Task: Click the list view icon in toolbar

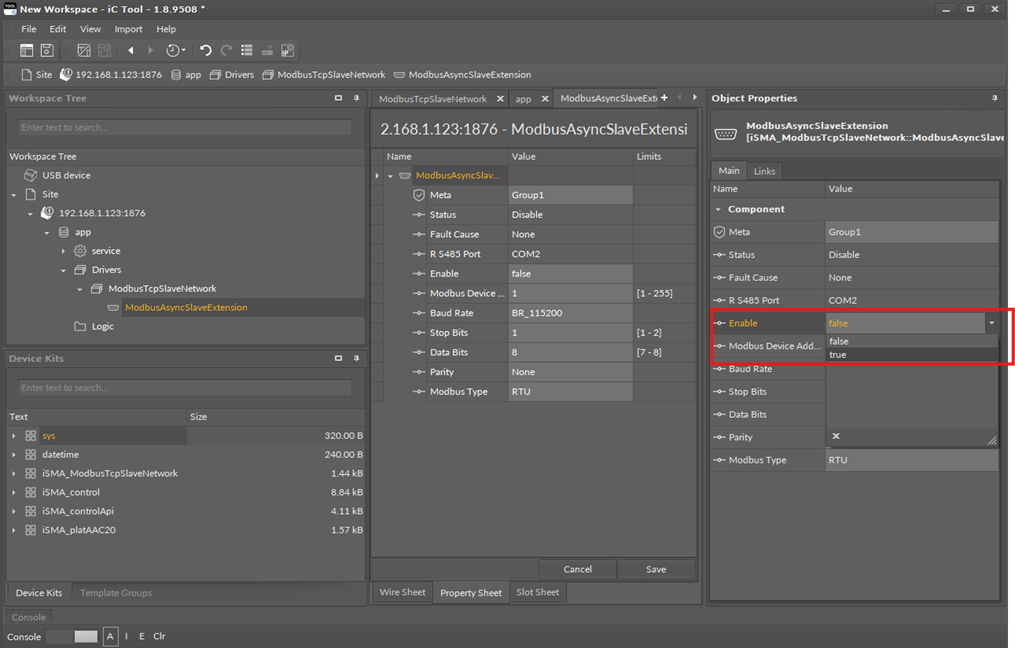Action: pyautogui.click(x=246, y=50)
